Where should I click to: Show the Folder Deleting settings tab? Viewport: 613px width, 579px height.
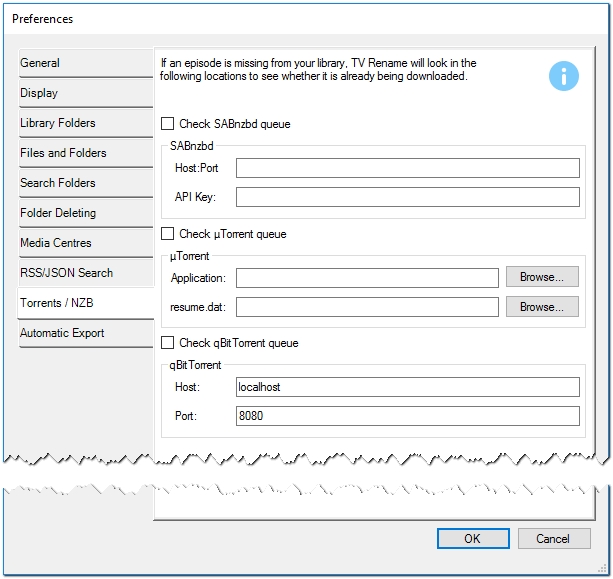85,213
